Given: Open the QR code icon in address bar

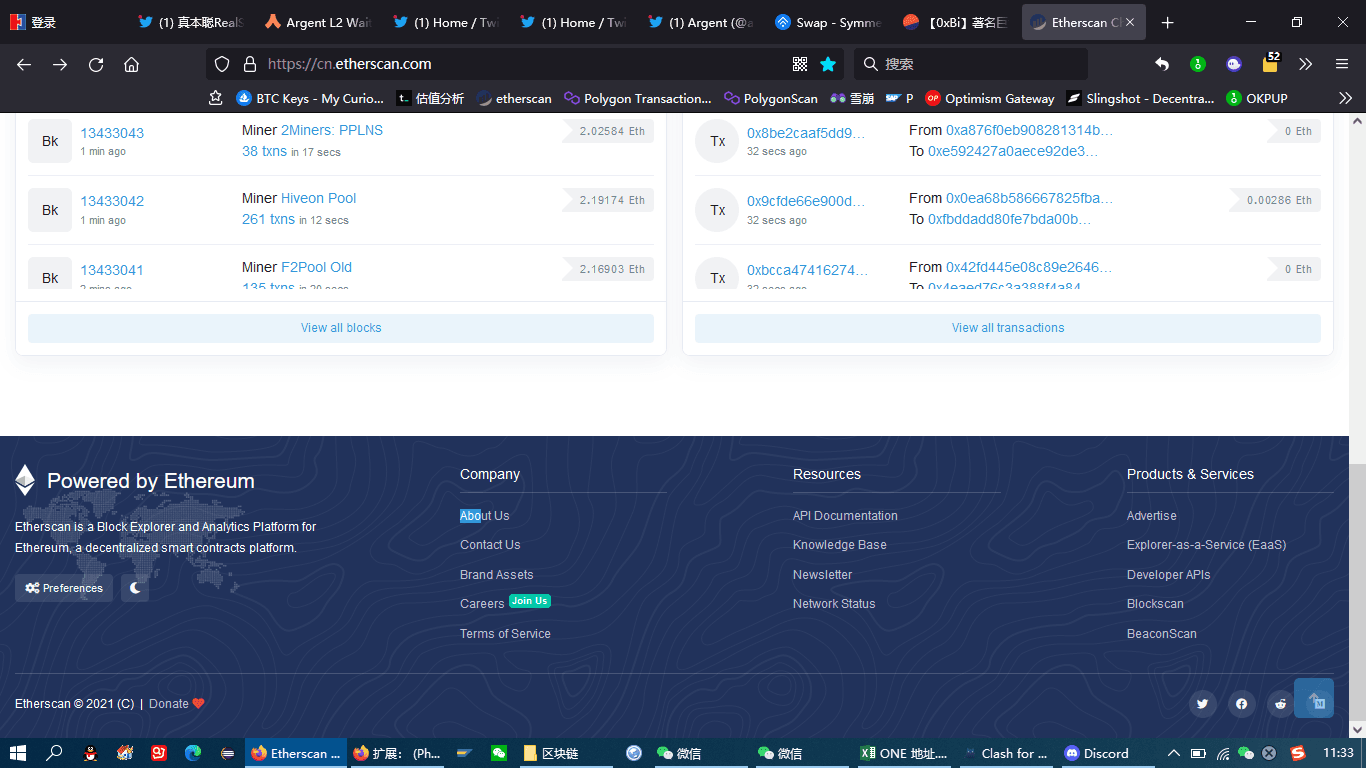Looking at the screenshot, I should click(800, 64).
